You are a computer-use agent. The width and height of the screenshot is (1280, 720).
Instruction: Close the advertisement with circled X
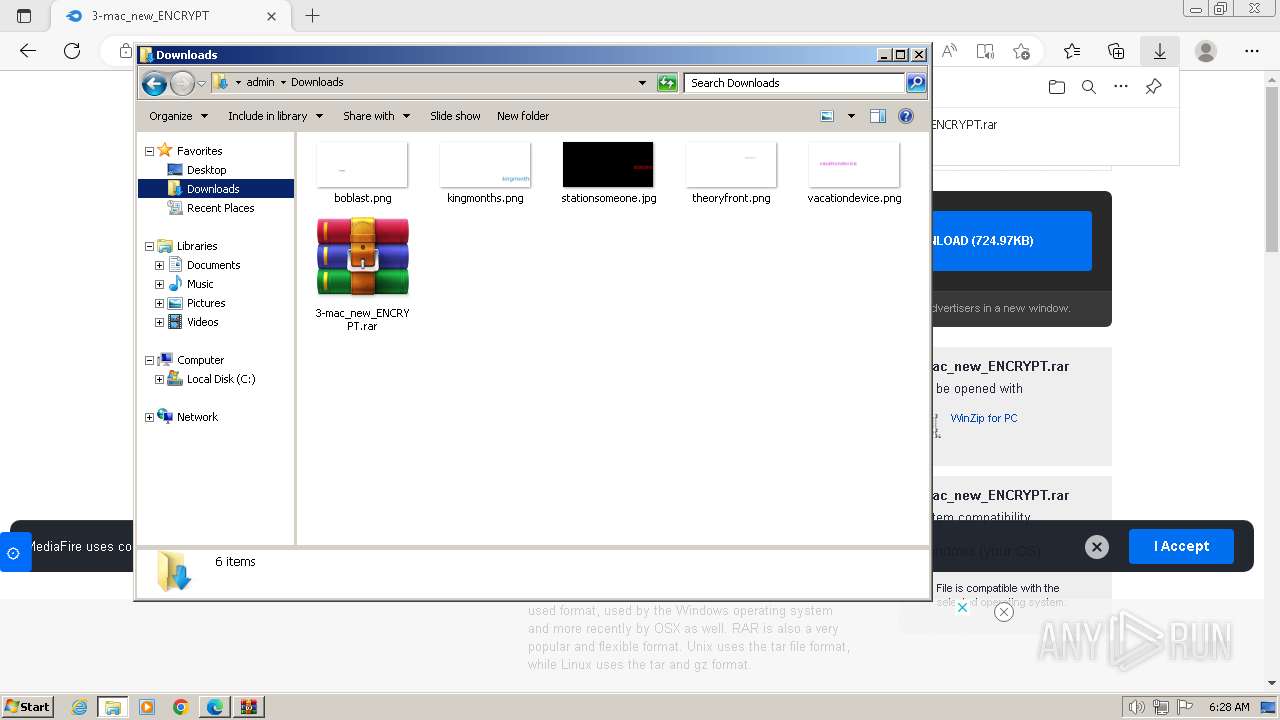[1004, 612]
